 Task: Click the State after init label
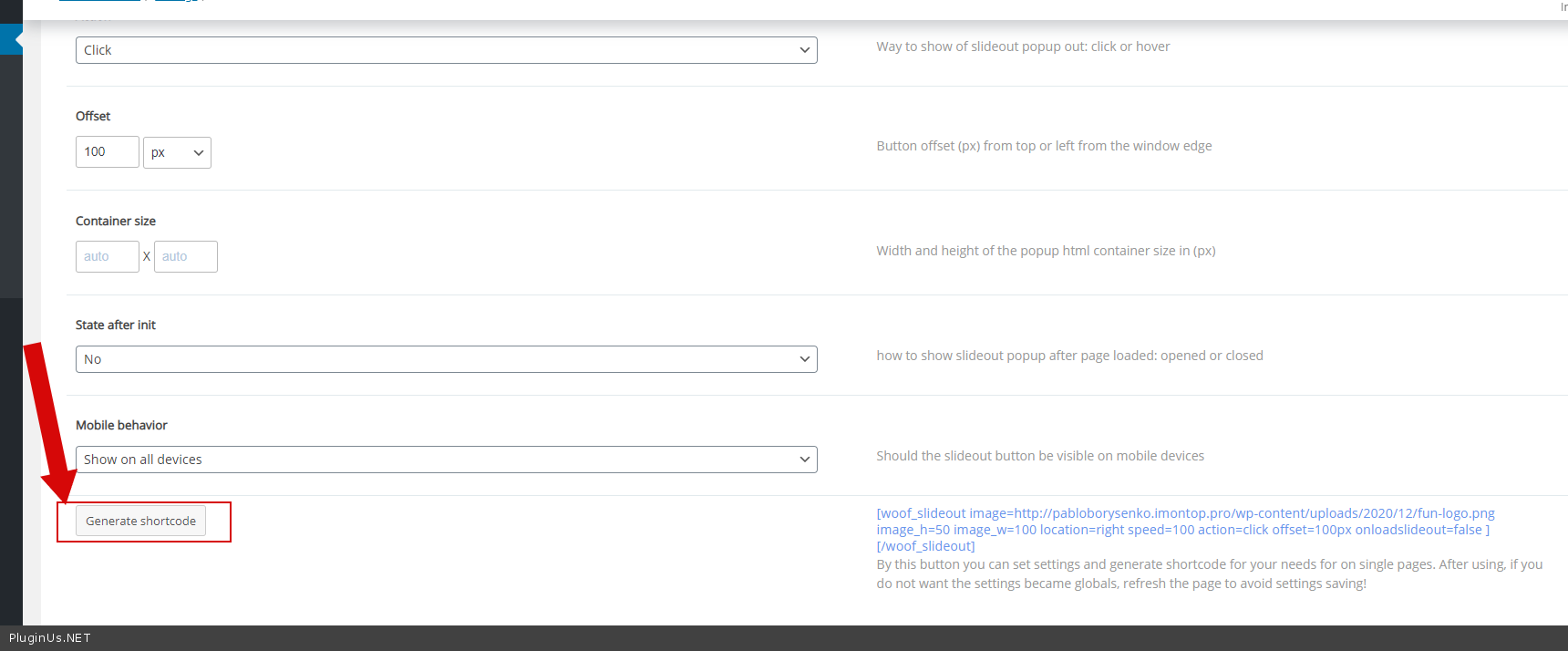coord(116,325)
